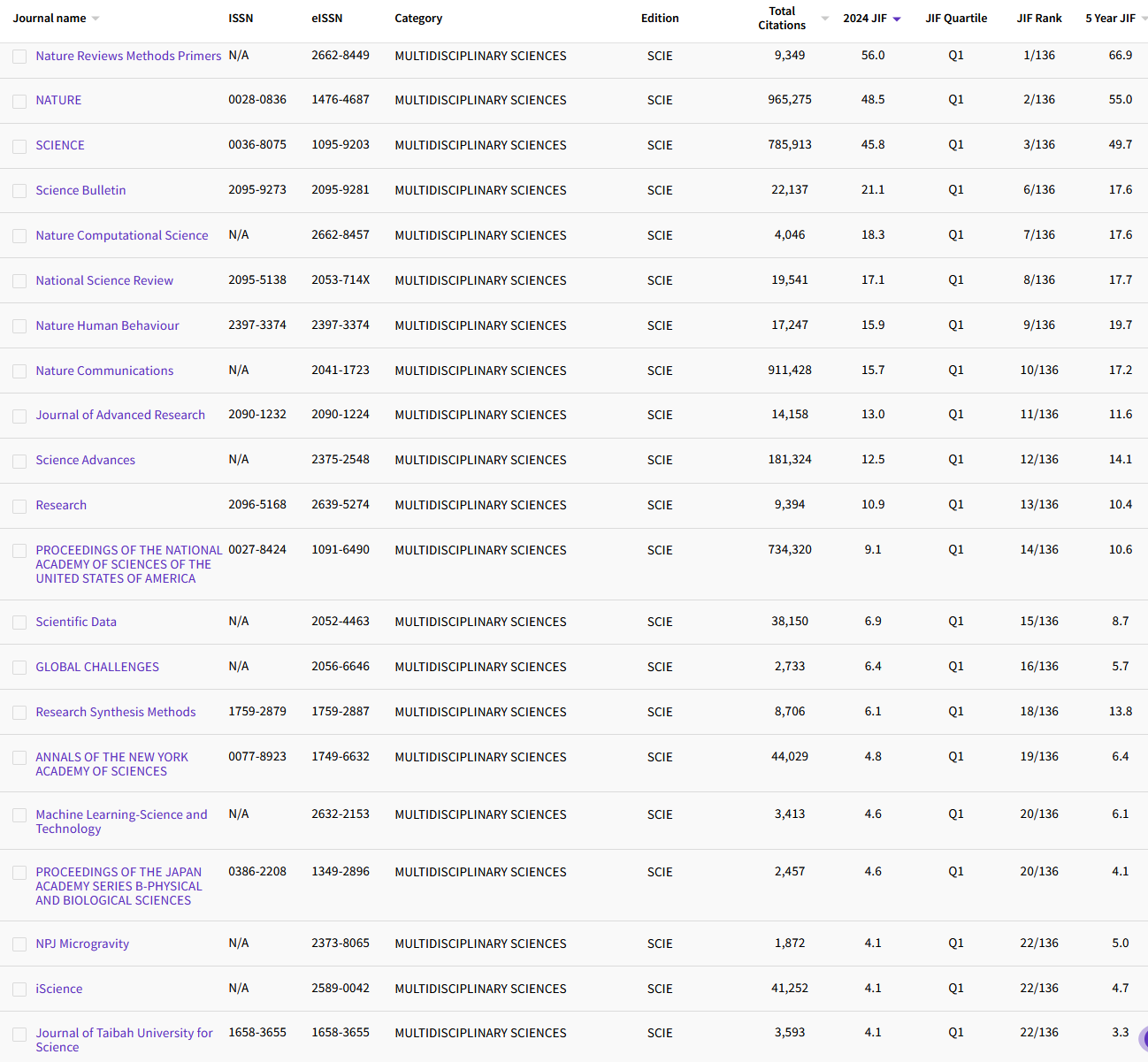Tick the checkbox next to Scientific Data
This screenshot has height=1062, width=1148.
point(19,623)
